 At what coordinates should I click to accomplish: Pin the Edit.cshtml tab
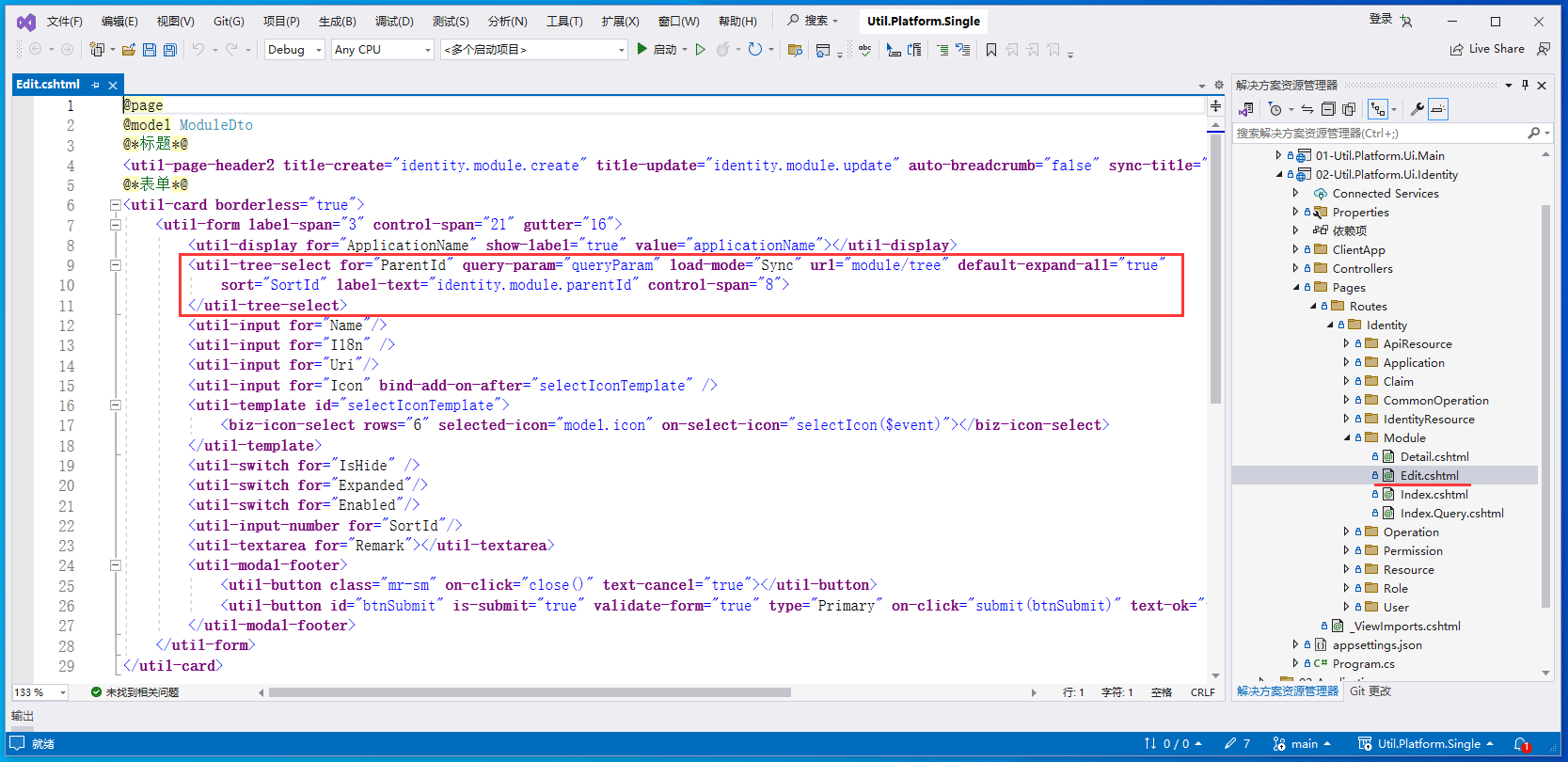95,85
